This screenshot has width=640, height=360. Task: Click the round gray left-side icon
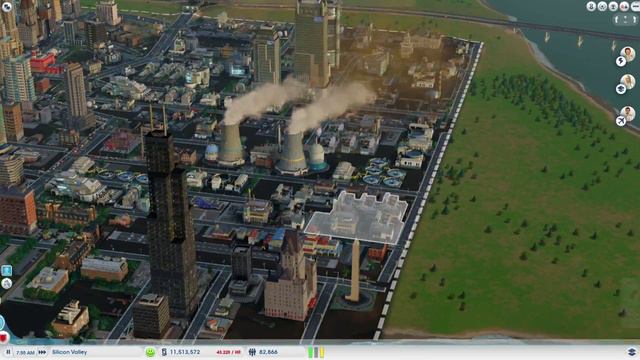pos(7,283)
